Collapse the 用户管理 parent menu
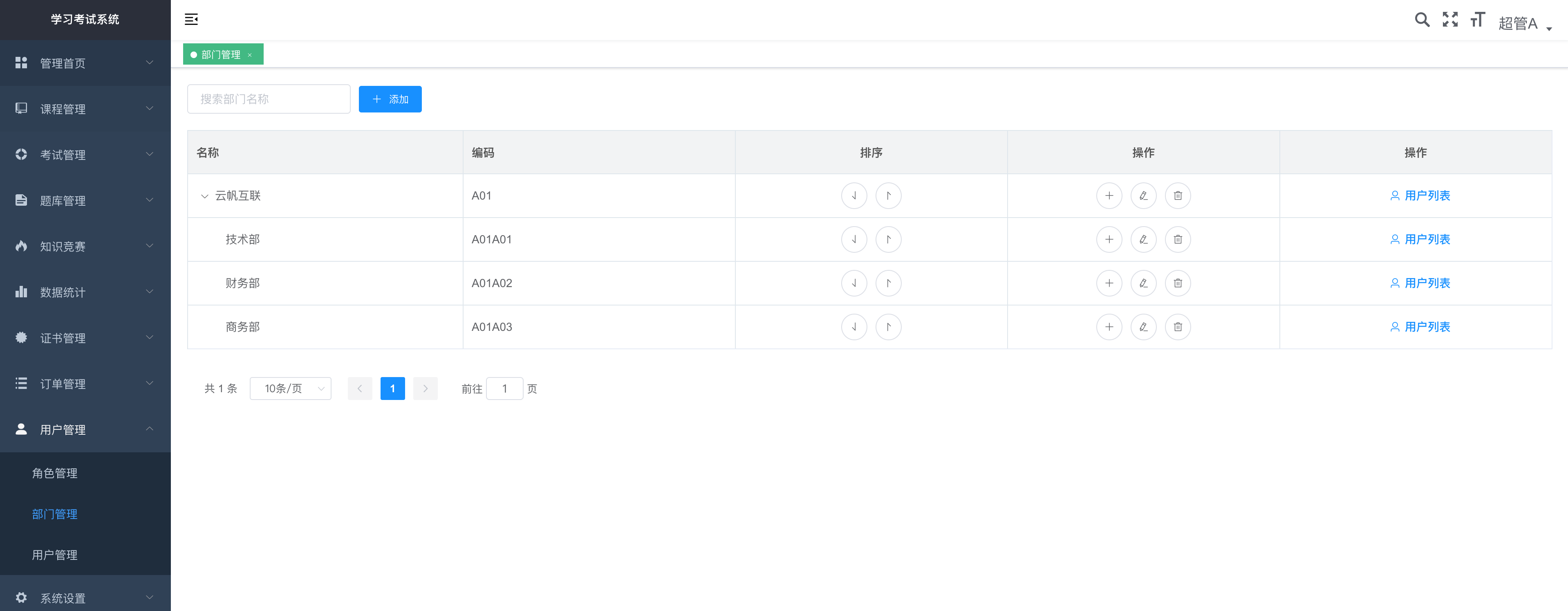Viewport: 1568px width, 611px height. (85, 429)
